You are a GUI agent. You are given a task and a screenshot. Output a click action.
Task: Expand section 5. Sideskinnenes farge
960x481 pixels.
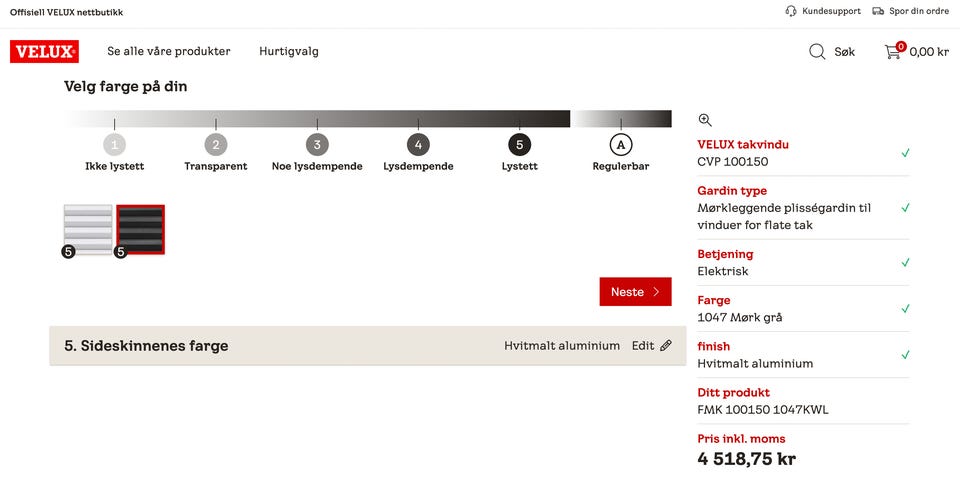(367, 346)
